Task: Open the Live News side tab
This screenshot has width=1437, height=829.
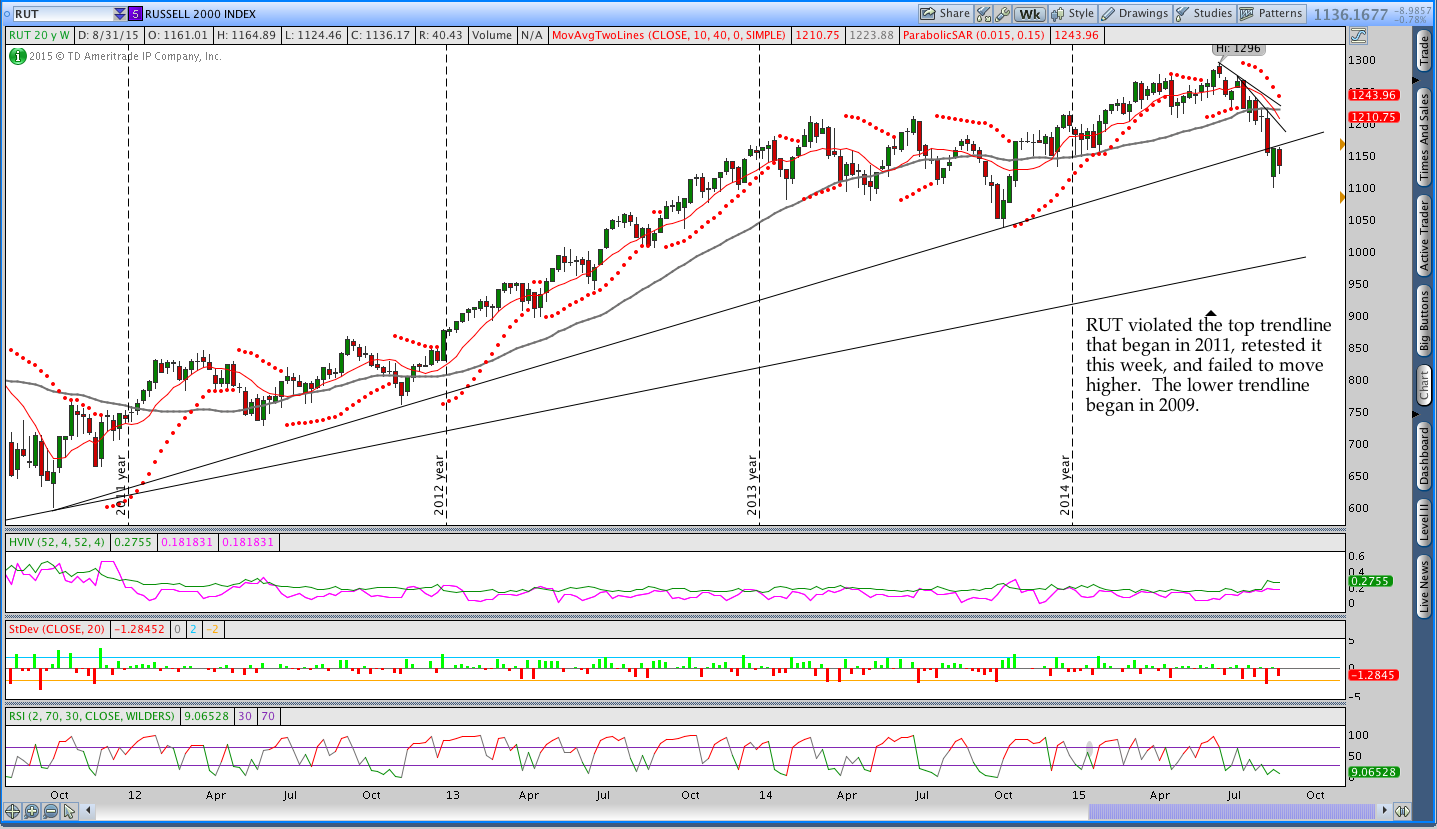Action: [x=1424, y=585]
